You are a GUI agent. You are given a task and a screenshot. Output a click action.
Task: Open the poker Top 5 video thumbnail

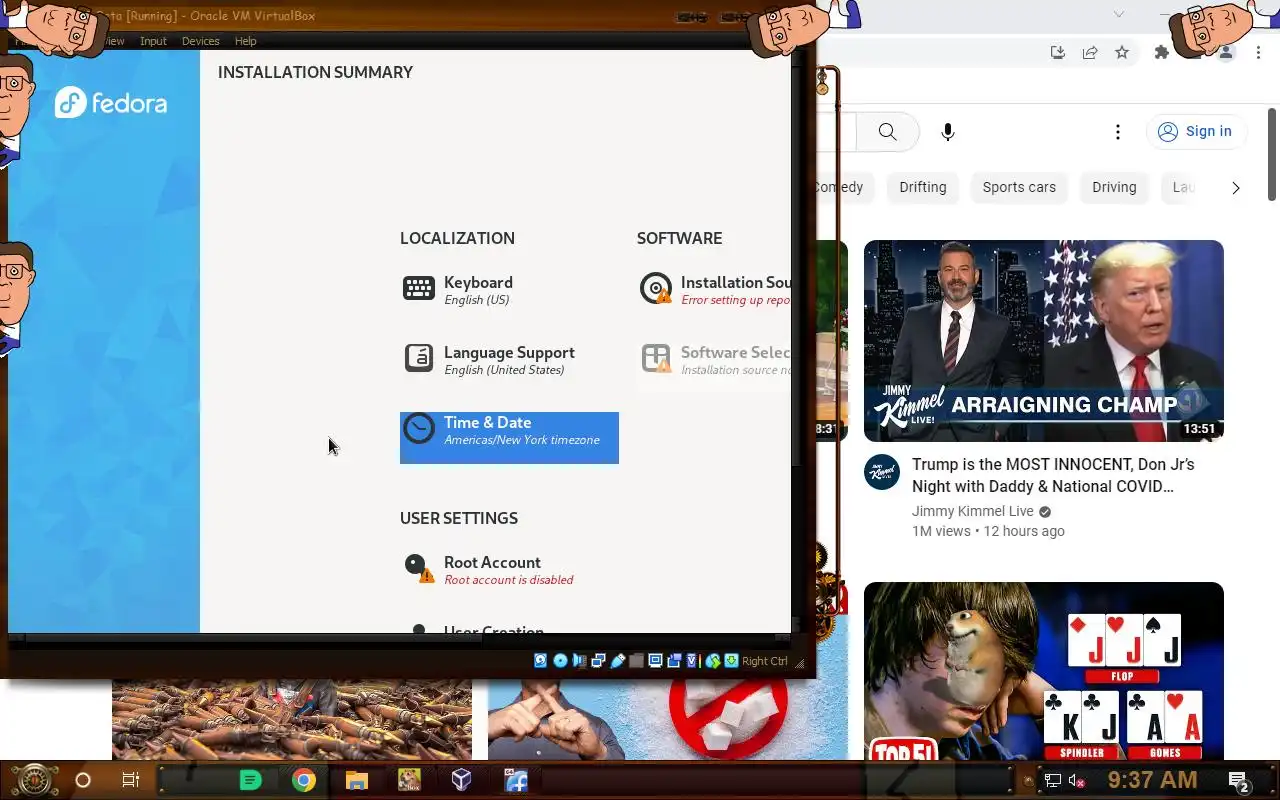point(1044,671)
